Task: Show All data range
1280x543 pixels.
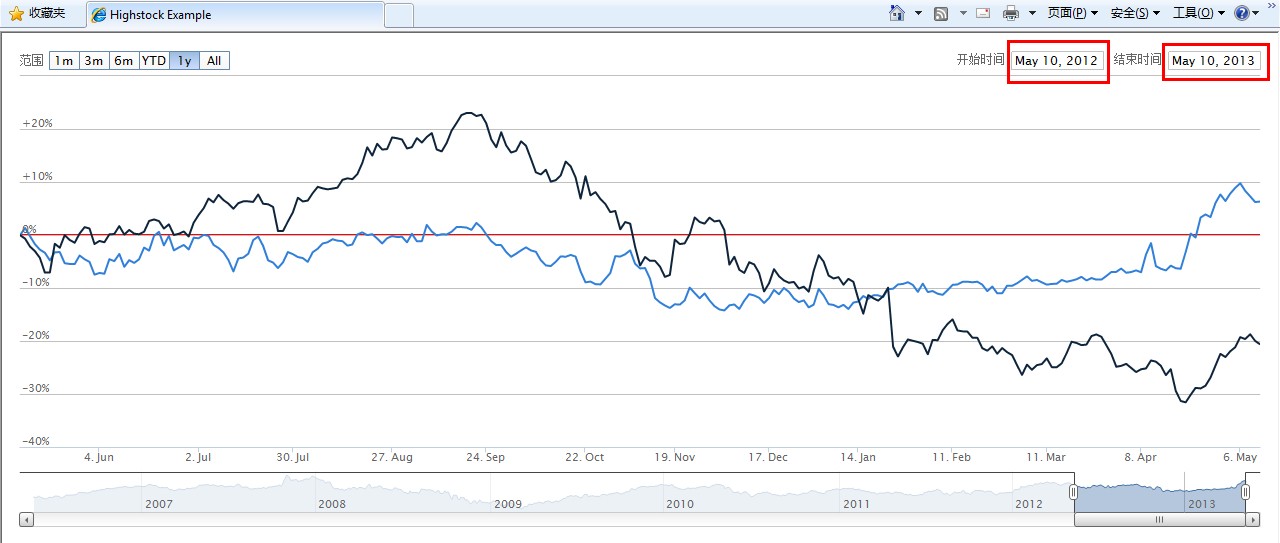Action: 214,61
